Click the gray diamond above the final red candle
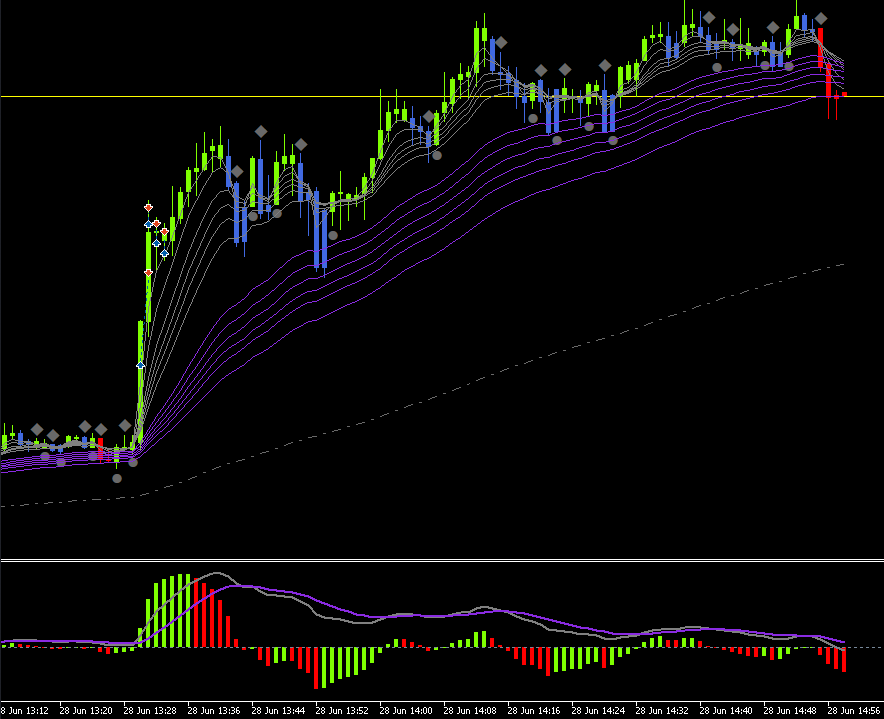The height and width of the screenshot is (719, 884). (821, 19)
